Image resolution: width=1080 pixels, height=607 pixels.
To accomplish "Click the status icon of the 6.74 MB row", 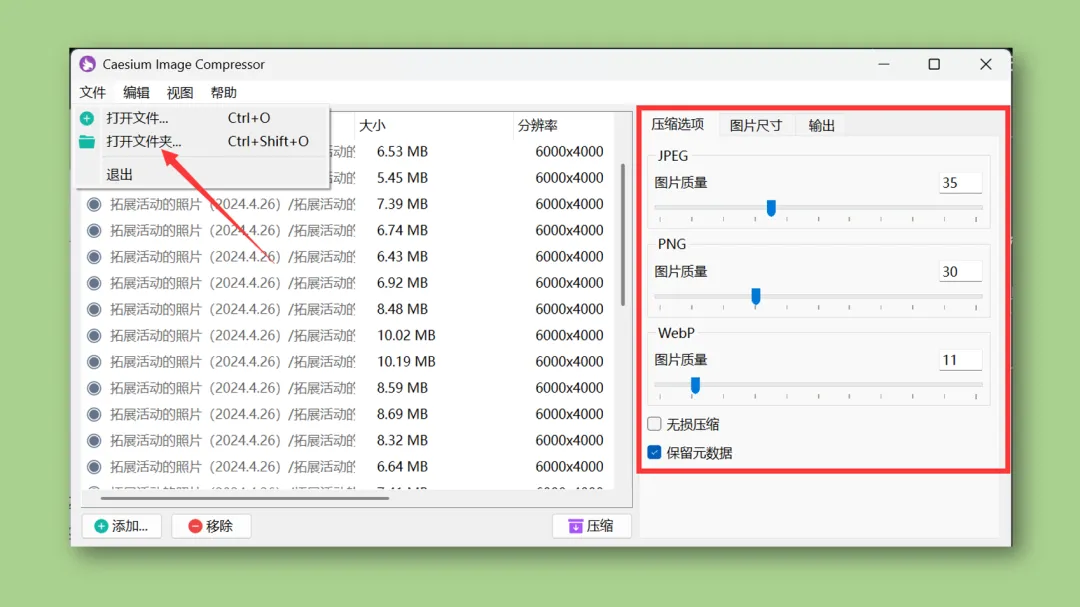I will click(x=94, y=231).
